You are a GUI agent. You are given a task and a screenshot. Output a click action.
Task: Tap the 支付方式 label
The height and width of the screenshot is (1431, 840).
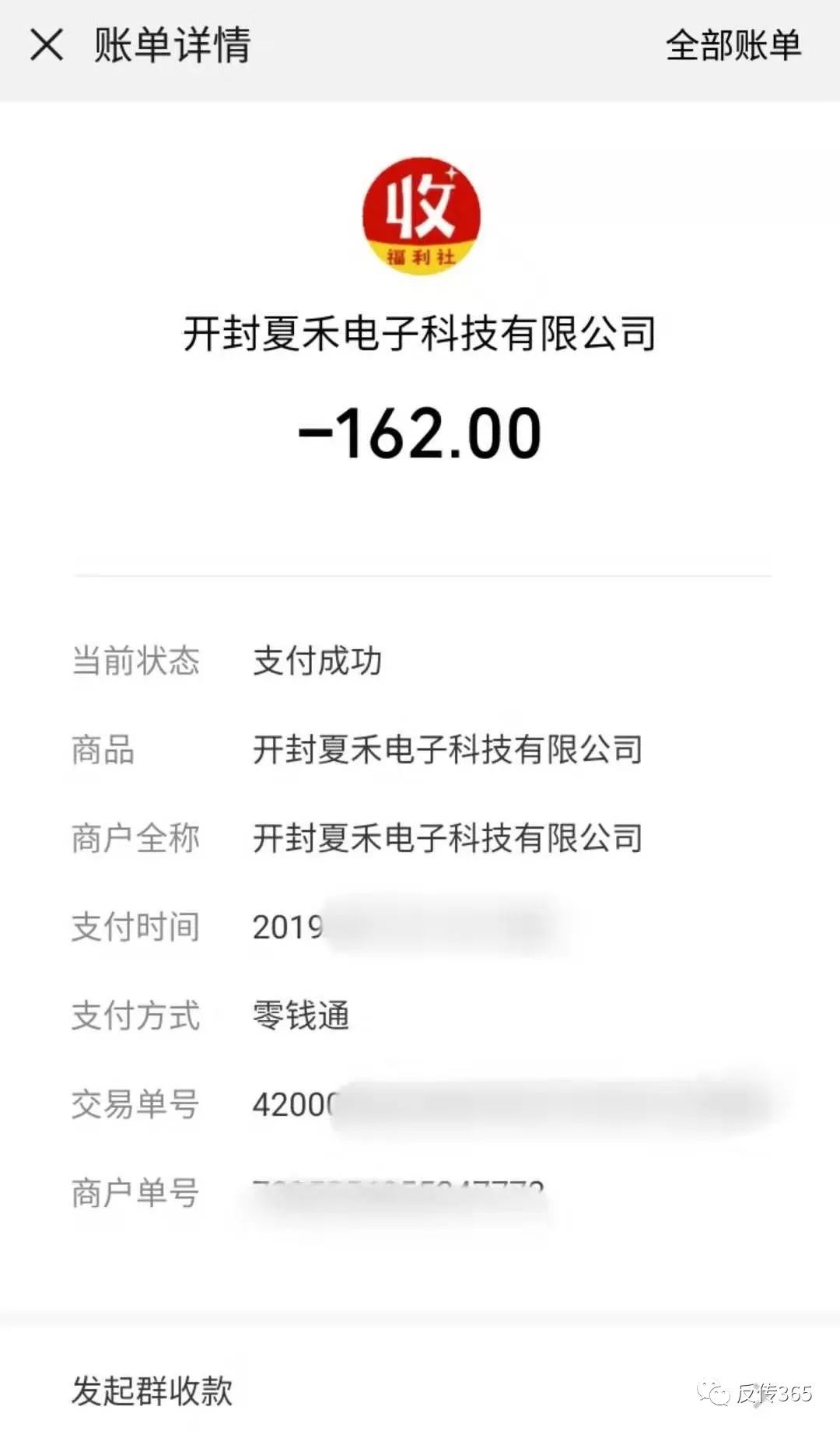click(x=135, y=1015)
